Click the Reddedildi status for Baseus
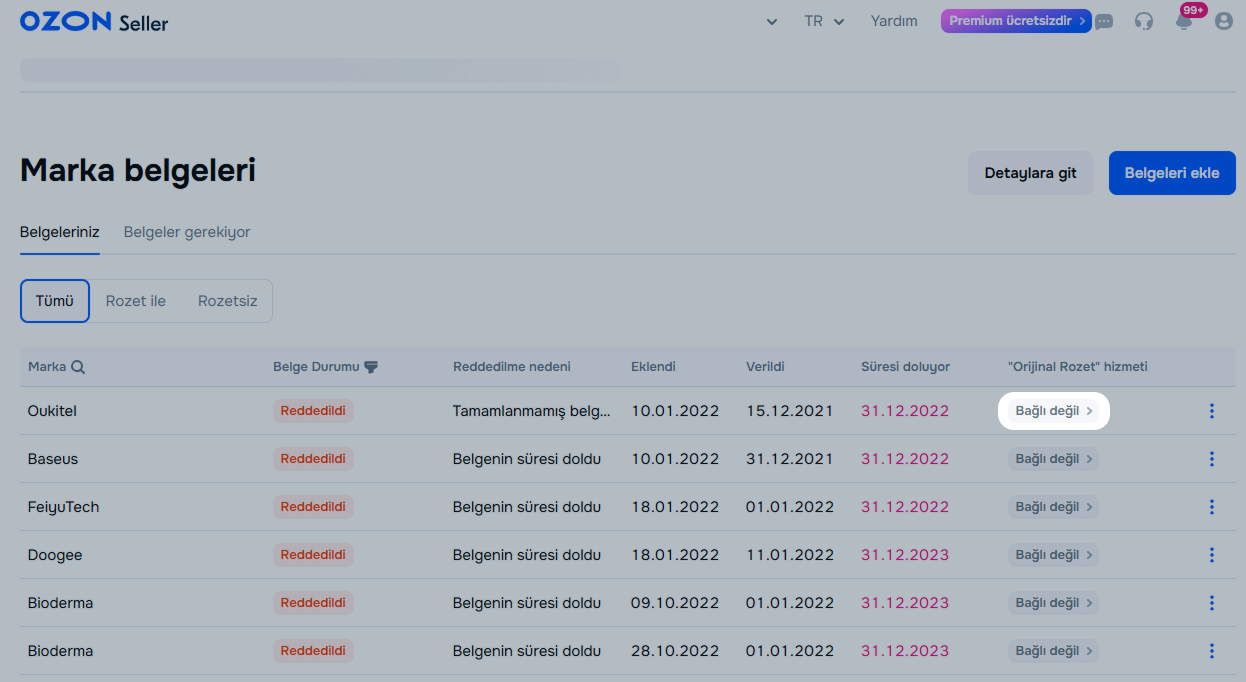Viewport: 1246px width, 682px height. pyautogui.click(x=313, y=459)
